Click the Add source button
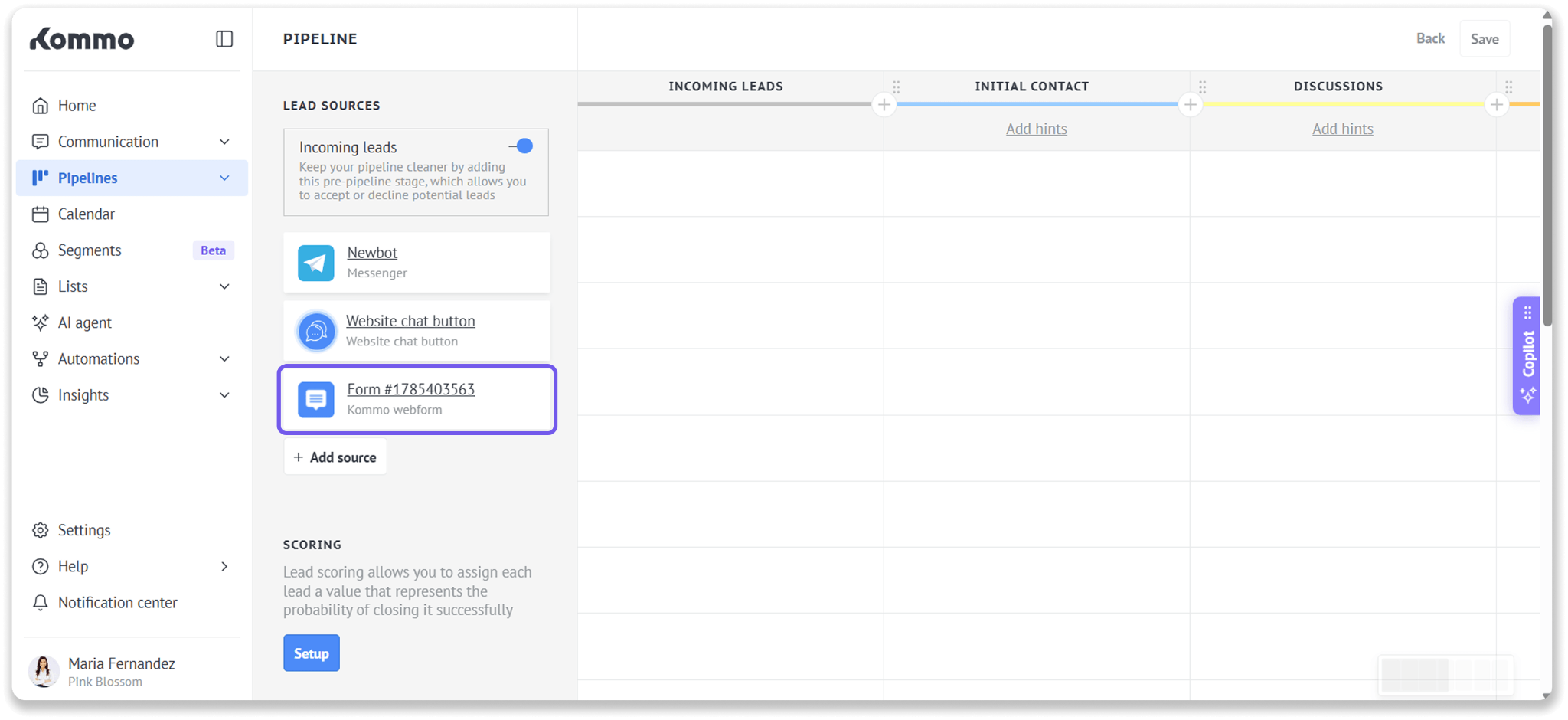1568x720 pixels. (x=335, y=457)
